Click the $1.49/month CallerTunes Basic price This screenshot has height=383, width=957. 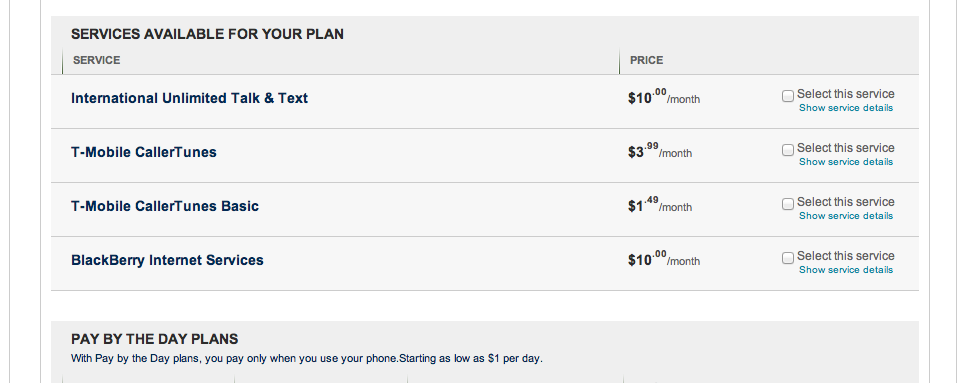pyautogui.click(x=660, y=205)
